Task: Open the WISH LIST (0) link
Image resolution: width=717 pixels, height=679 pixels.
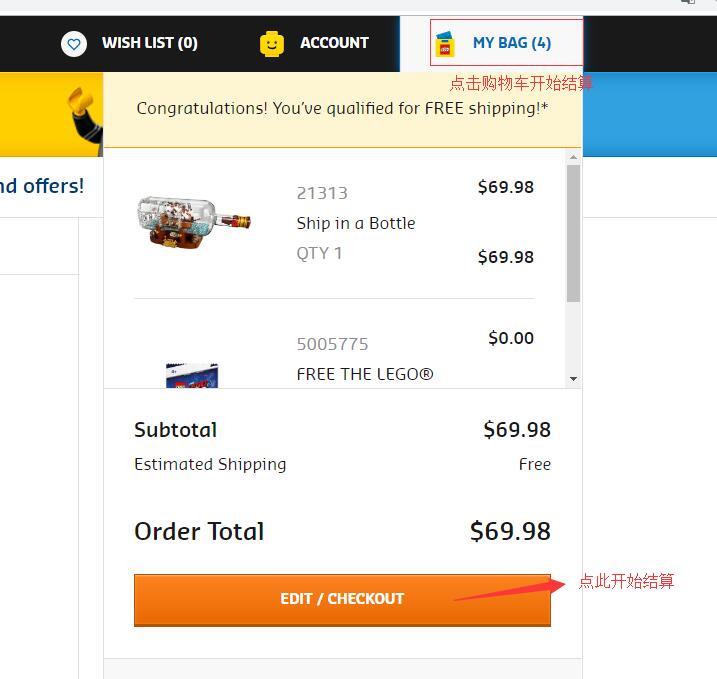Action: pyautogui.click(x=149, y=43)
